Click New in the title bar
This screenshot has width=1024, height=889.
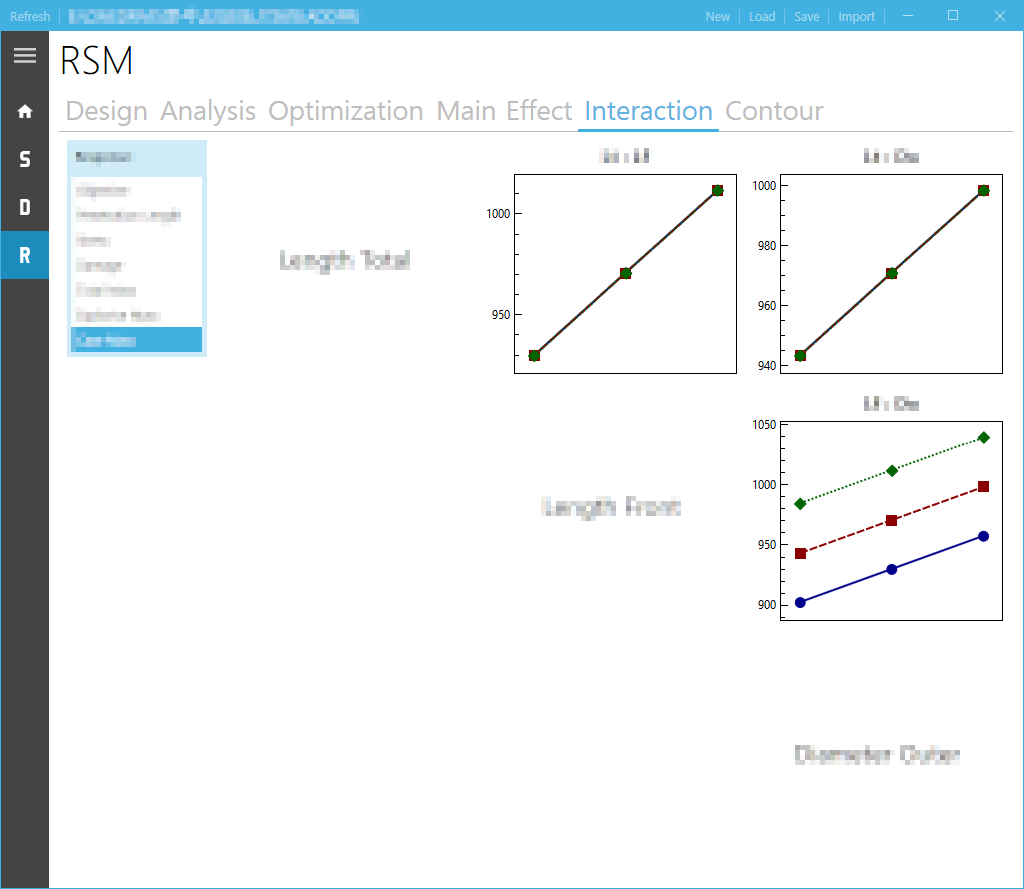point(718,16)
